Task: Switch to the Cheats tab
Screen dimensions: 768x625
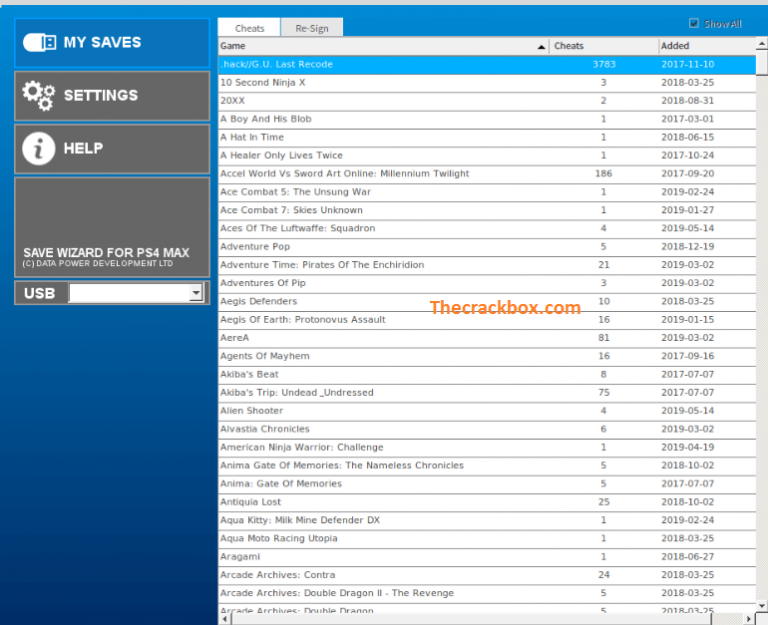Action: tap(249, 28)
